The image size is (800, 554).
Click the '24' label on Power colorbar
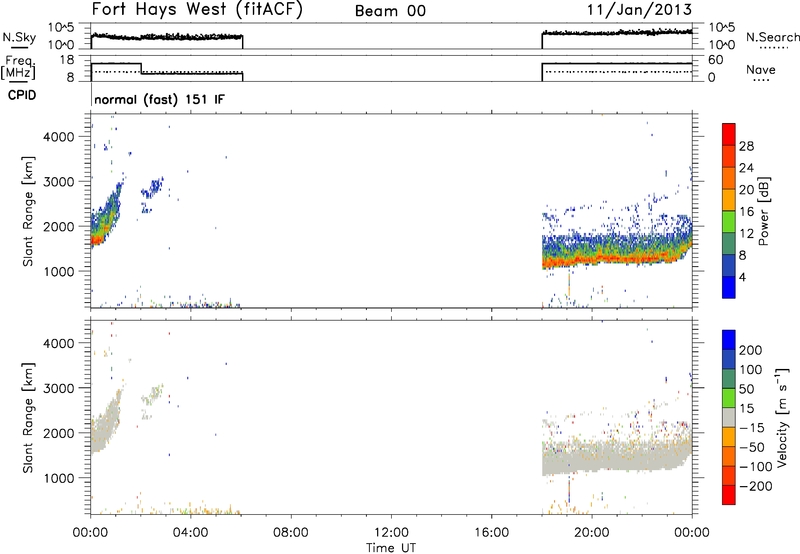pyautogui.click(x=746, y=168)
